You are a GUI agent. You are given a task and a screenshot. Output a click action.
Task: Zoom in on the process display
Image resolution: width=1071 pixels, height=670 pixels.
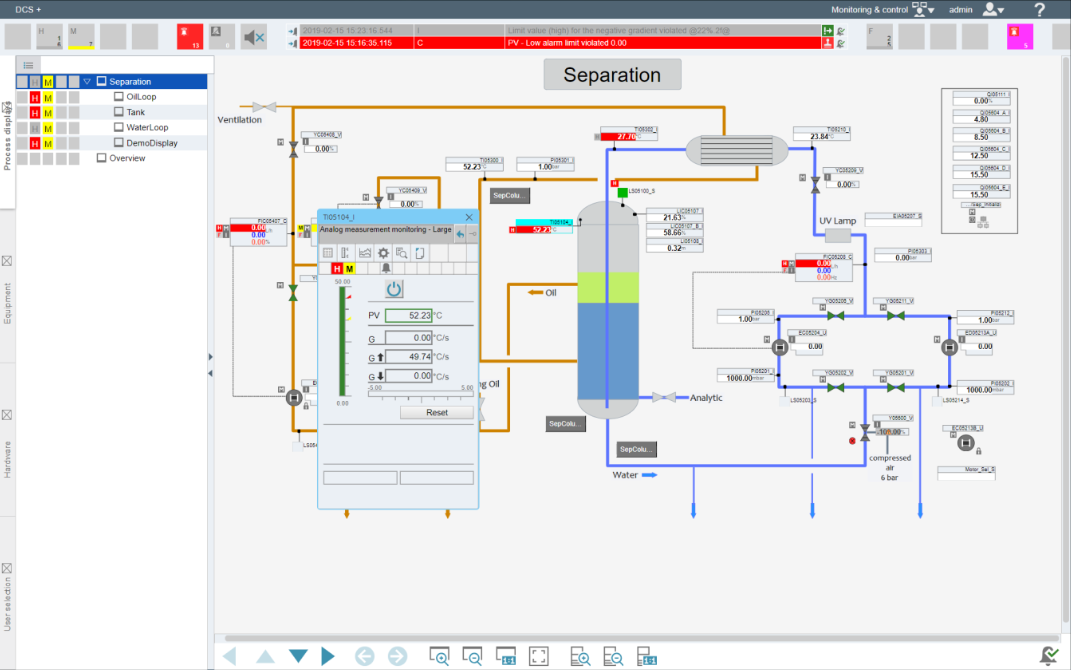(439, 656)
